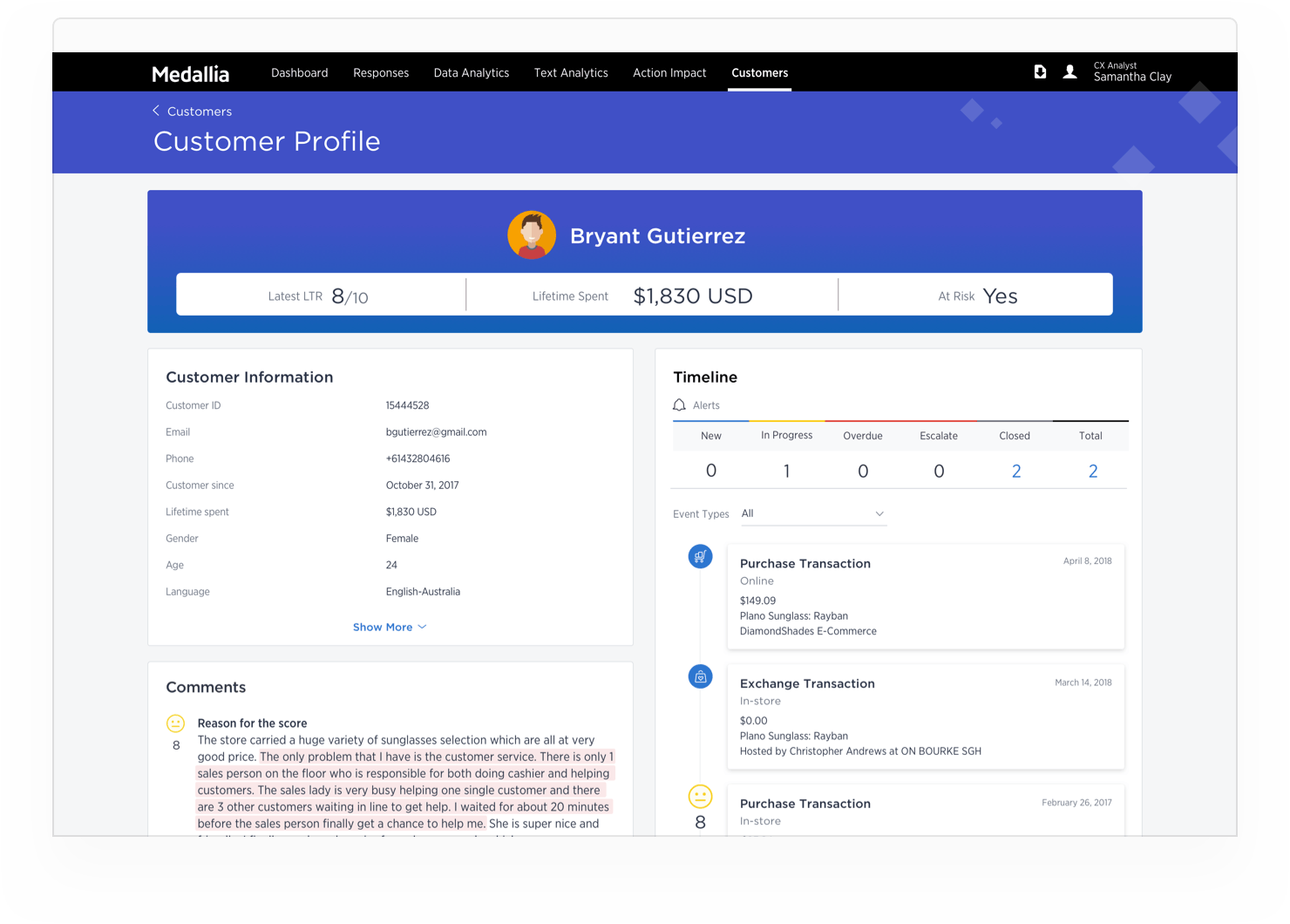Select the Closed alerts filter
The width and height of the screenshot is (1290, 924).
click(x=1015, y=436)
